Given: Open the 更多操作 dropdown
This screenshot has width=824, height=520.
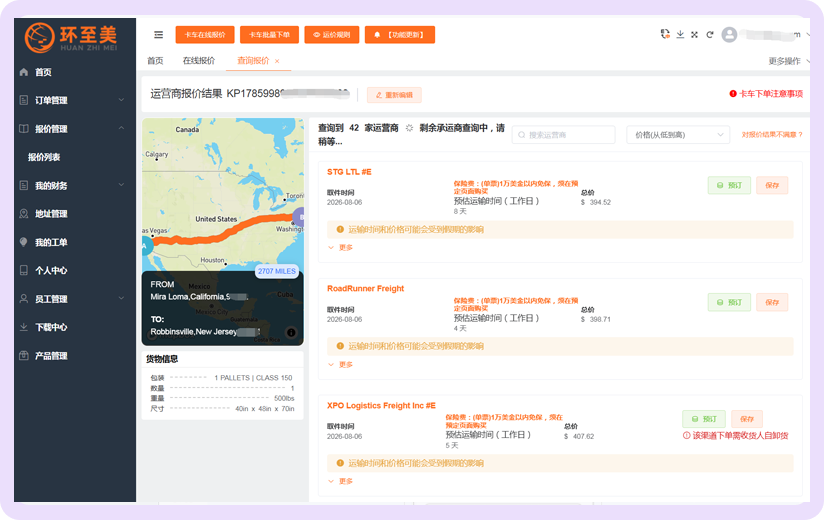Looking at the screenshot, I should pos(787,61).
